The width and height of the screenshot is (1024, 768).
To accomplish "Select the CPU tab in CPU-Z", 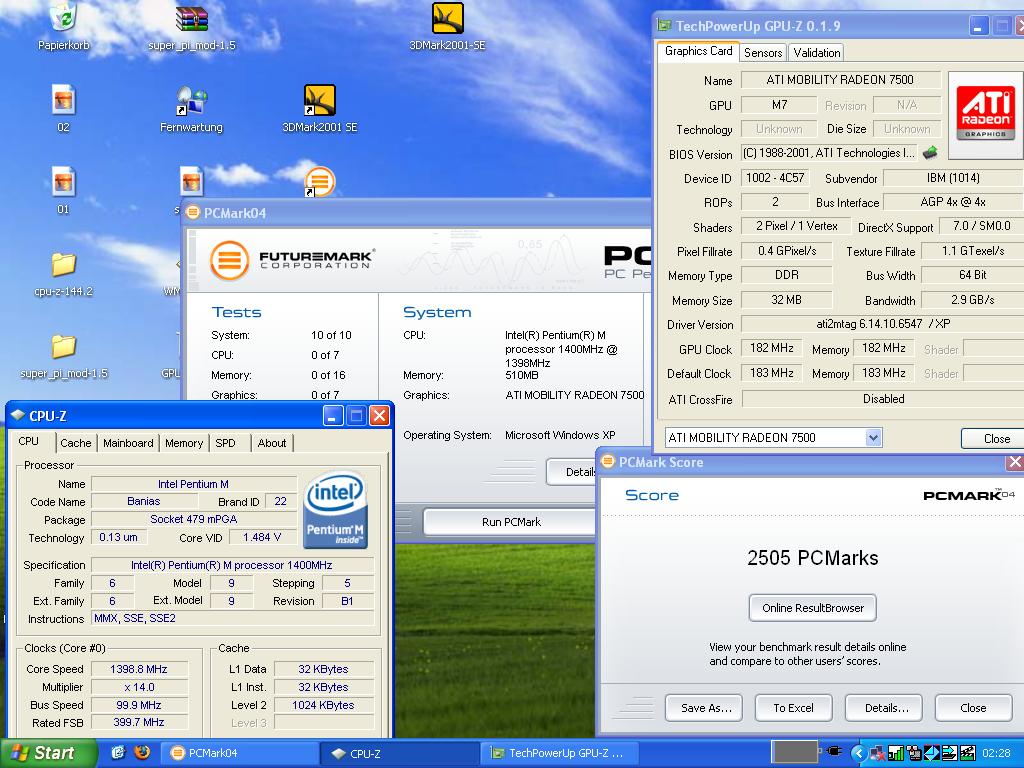I will click(x=29, y=441).
